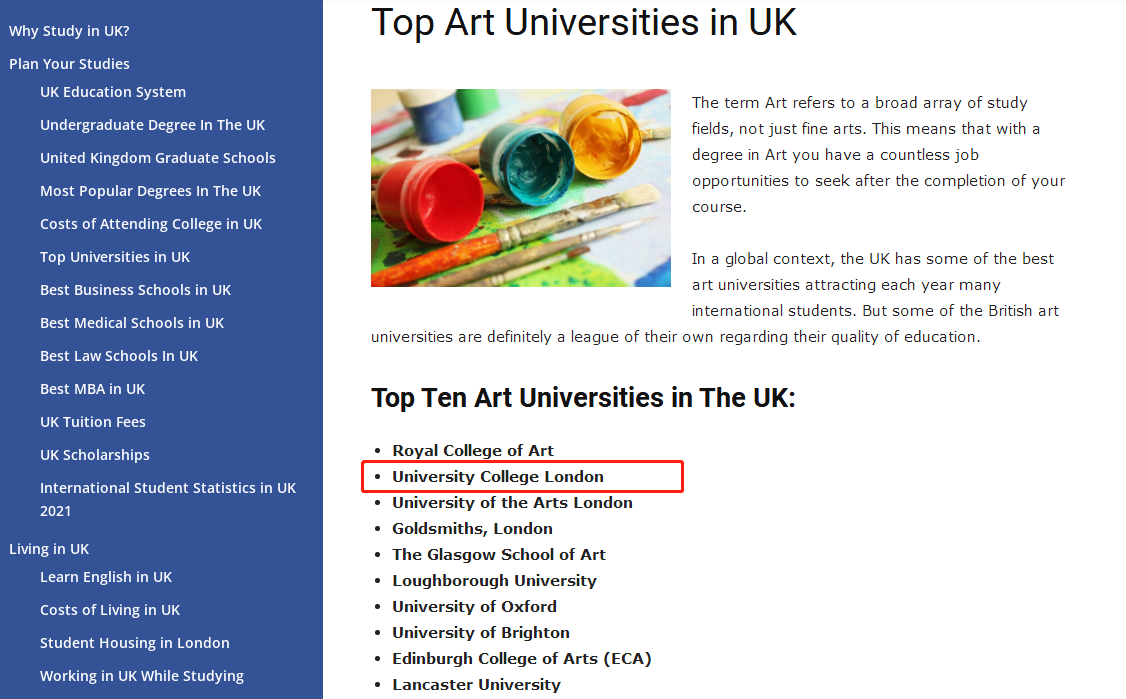Viewport: 1126px width, 699px height.
Task: Open Top Universities in UK link
Action: pyautogui.click(x=115, y=257)
